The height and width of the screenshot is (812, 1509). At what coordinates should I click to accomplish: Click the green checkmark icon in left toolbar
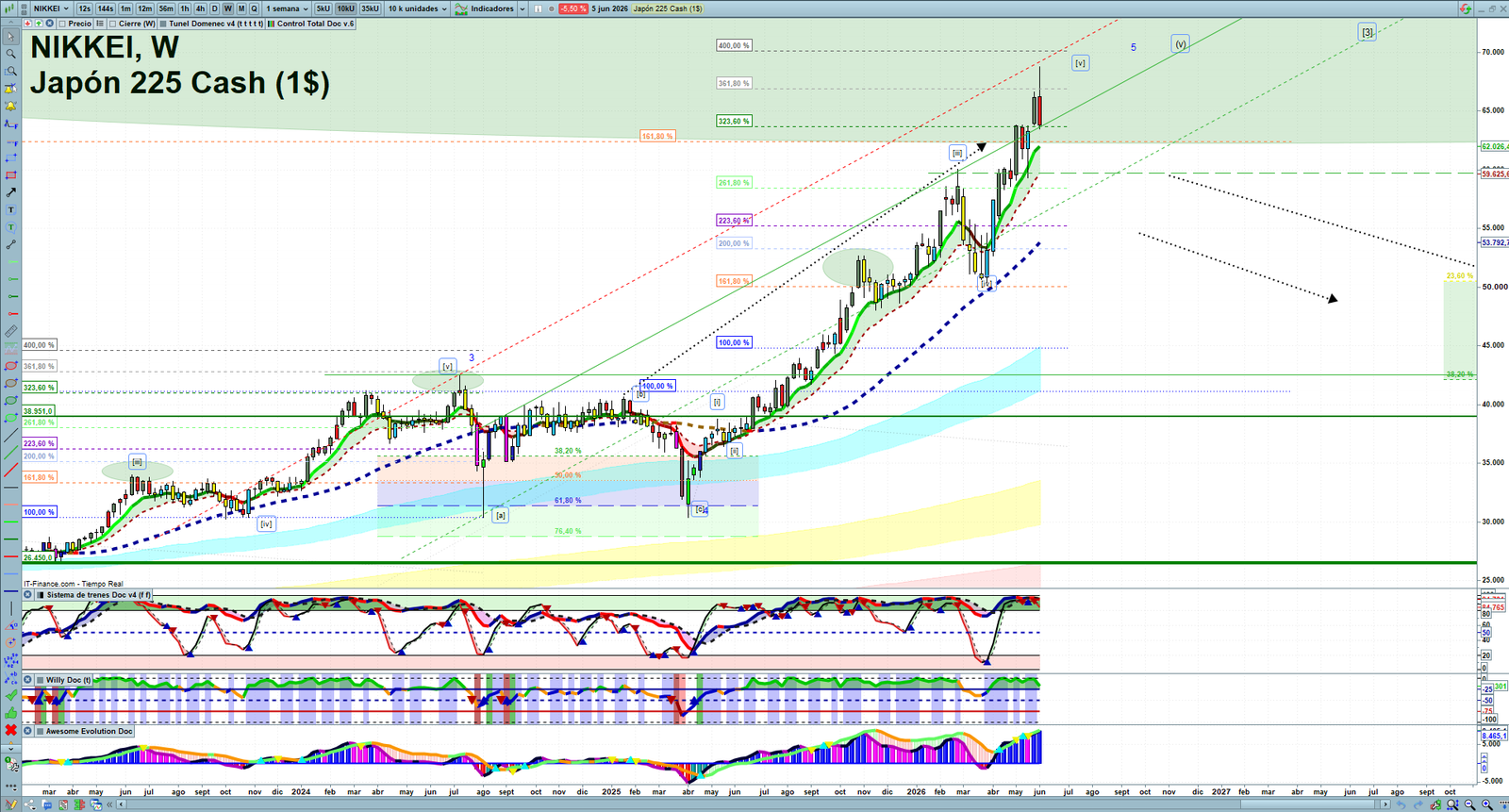tap(11, 695)
